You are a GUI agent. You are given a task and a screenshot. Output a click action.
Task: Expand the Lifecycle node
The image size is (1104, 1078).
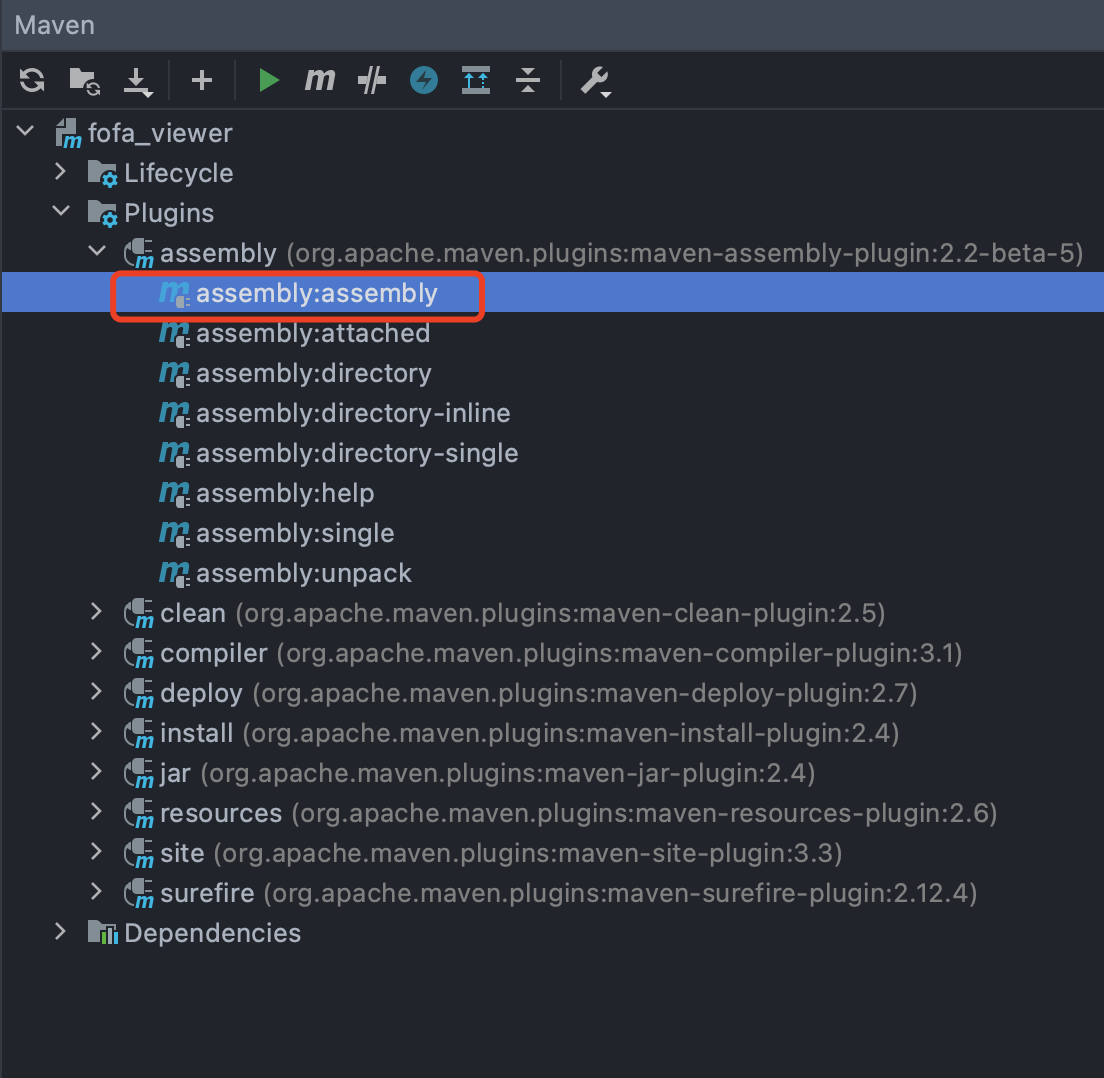point(61,172)
